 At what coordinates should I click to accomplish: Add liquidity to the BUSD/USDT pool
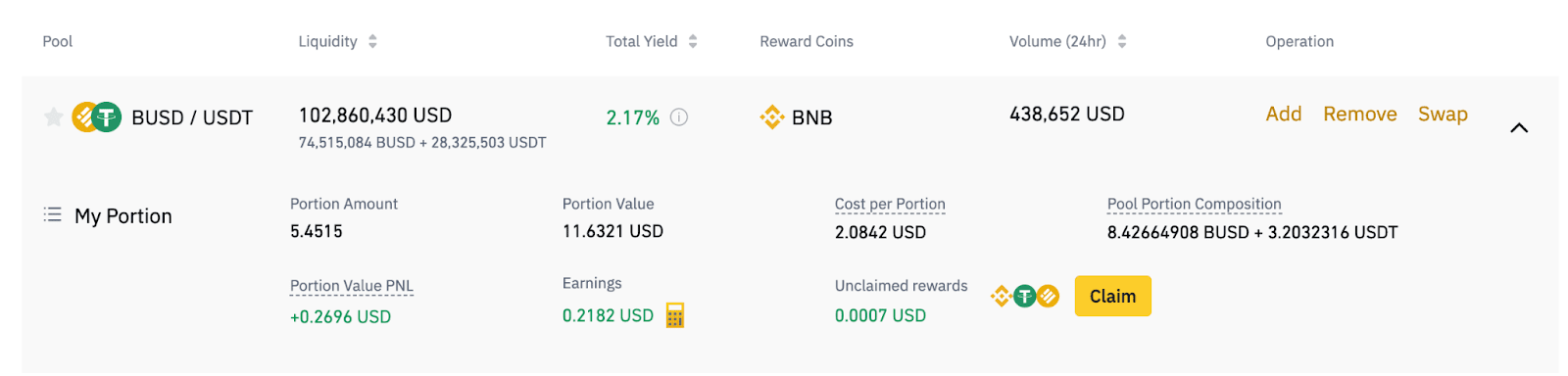[1284, 114]
